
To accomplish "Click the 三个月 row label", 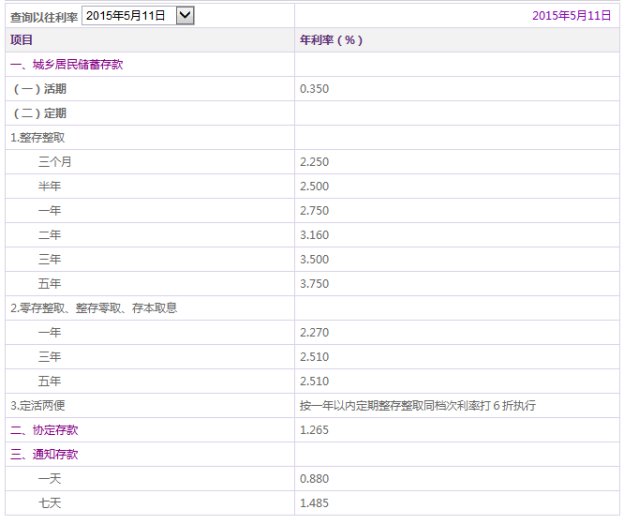I will (x=55, y=162).
